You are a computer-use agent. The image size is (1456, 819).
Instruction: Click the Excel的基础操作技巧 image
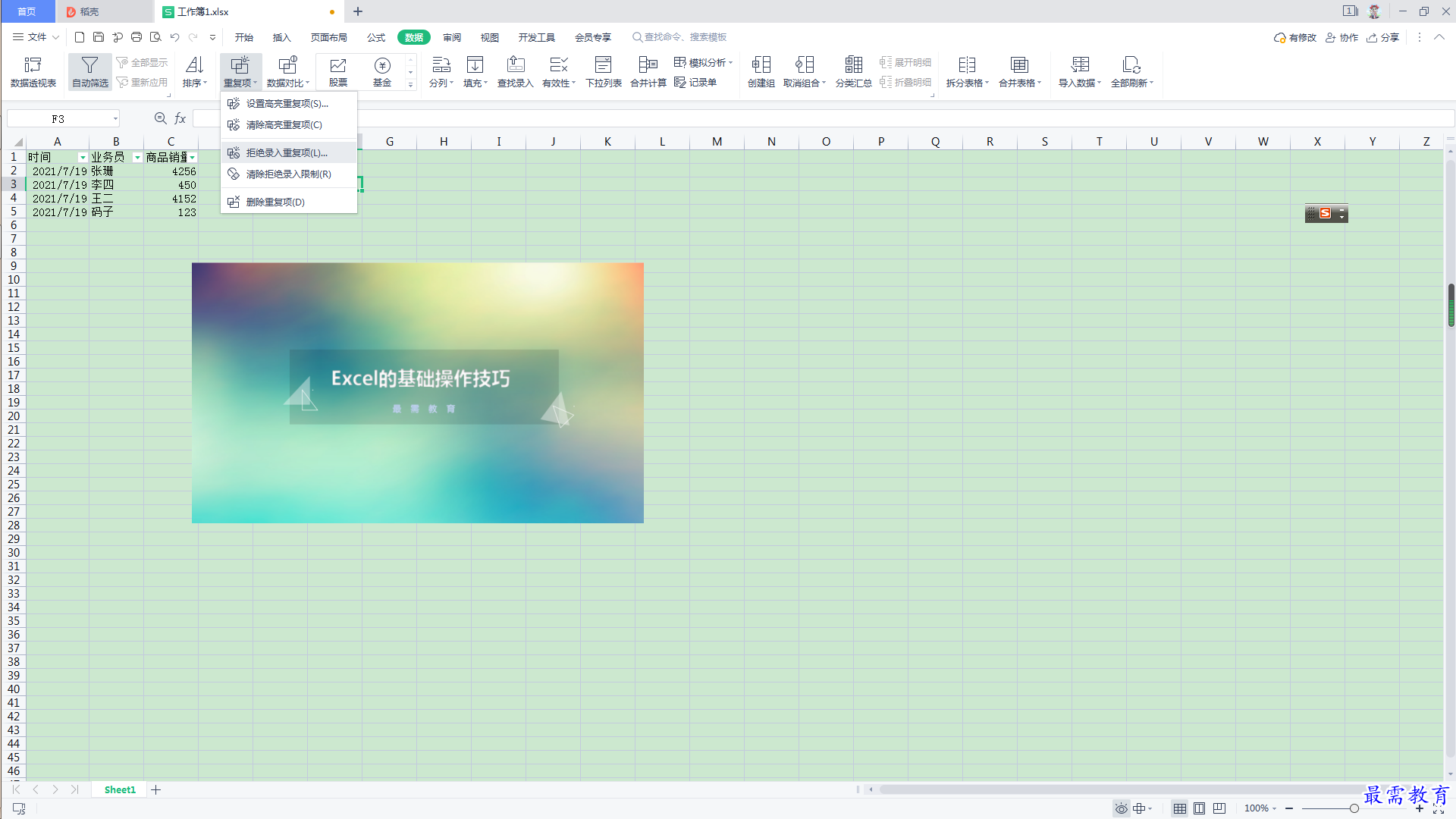click(x=418, y=393)
